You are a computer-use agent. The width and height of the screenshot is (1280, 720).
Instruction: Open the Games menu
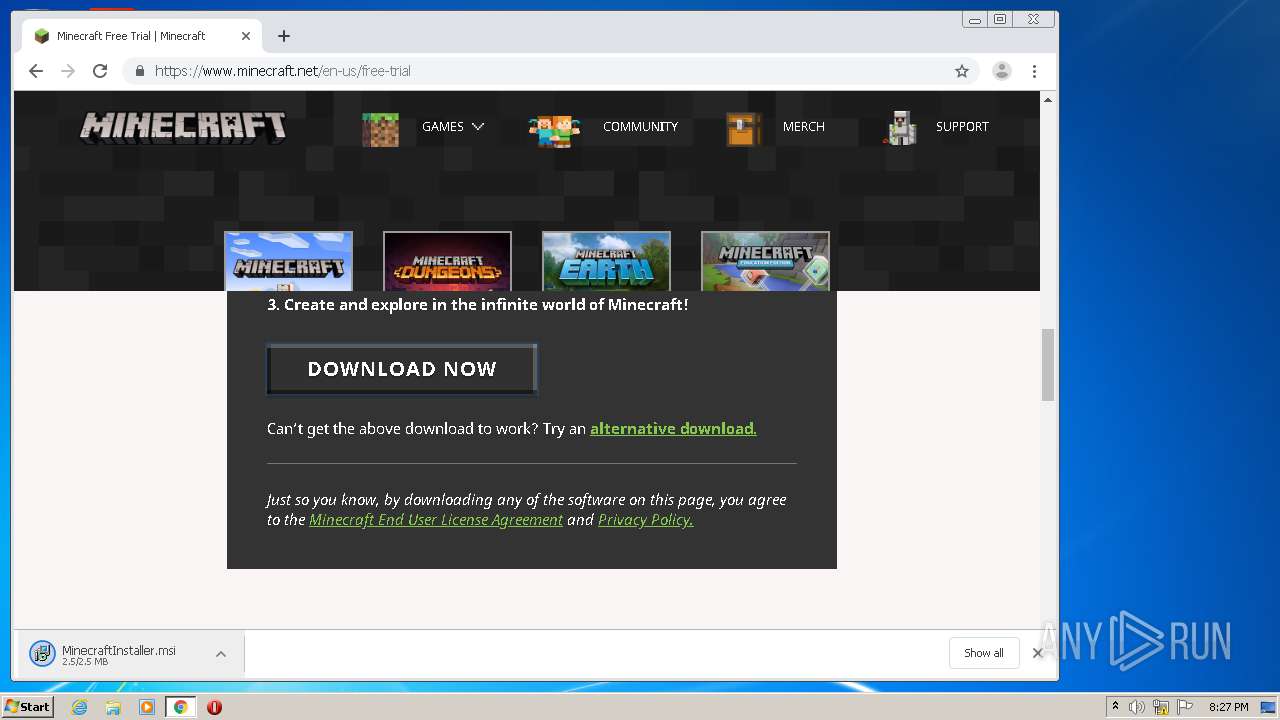[x=442, y=127]
